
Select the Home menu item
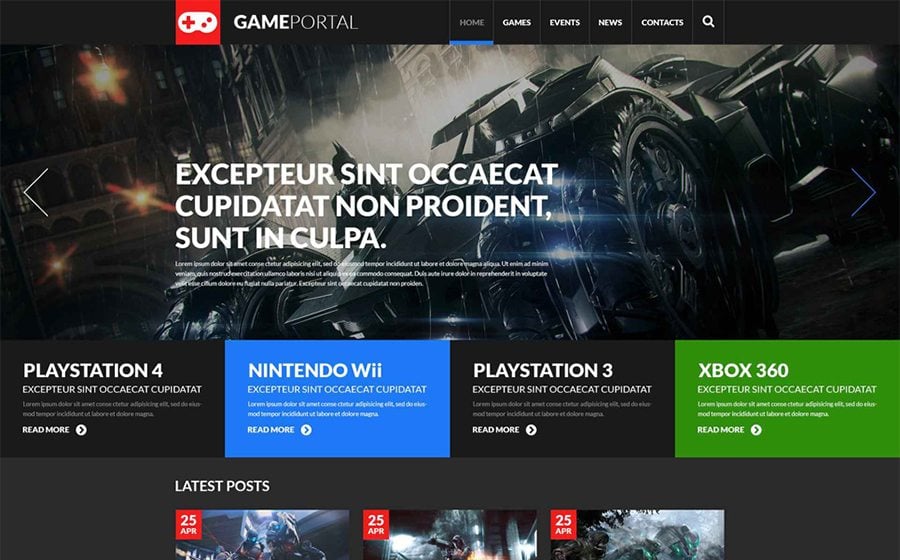[472, 22]
